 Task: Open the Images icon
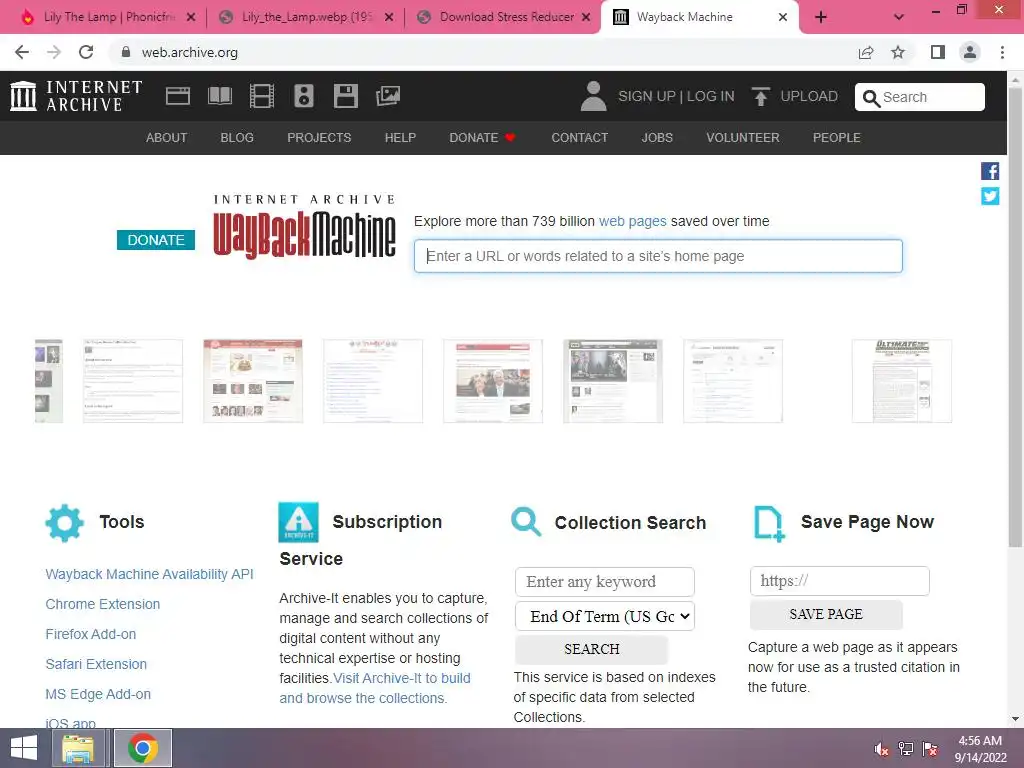coord(388,96)
